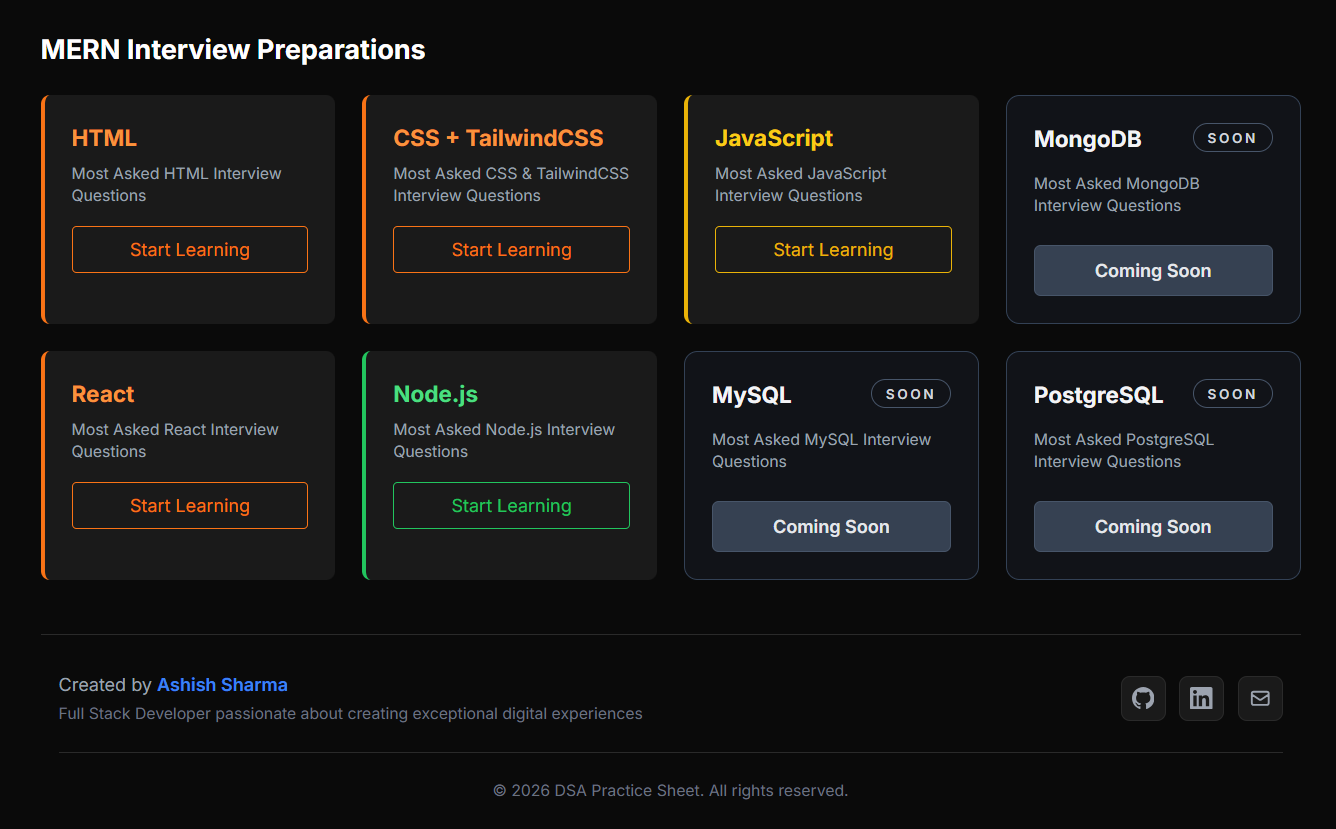Viewport: 1336px width, 829px height.
Task: Click the 'Full Stack Developer passionate' tagline
Action: (x=351, y=714)
